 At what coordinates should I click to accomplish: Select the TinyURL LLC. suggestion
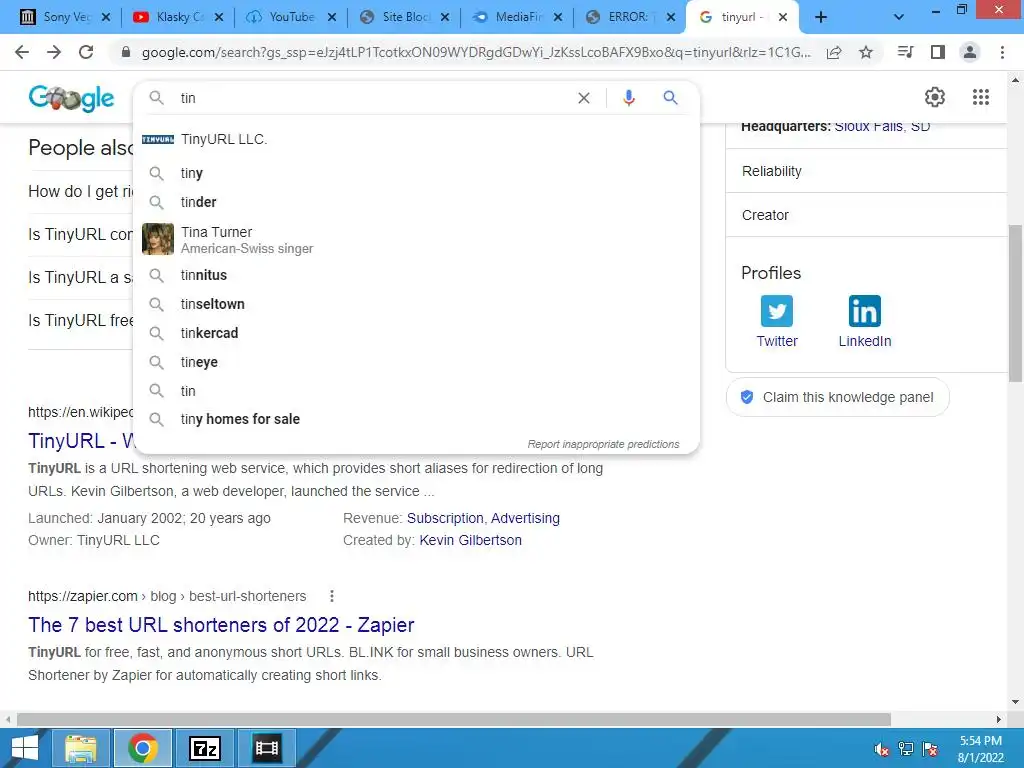pyautogui.click(x=416, y=139)
